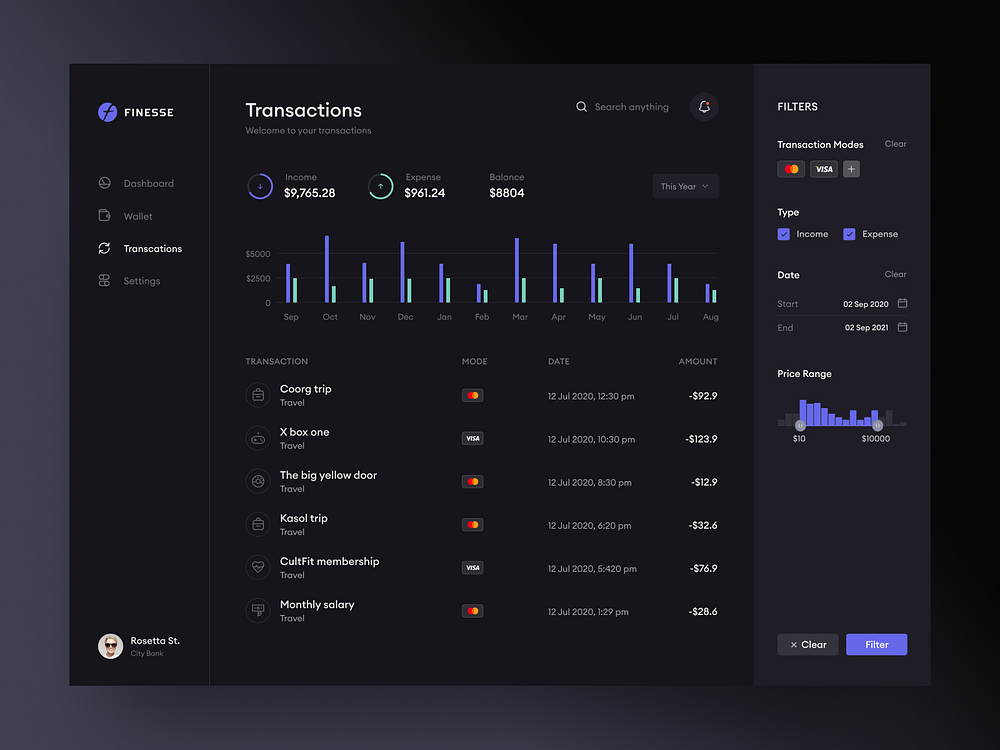Open the End date calendar picker
The image size is (1000, 750).
(x=901, y=327)
